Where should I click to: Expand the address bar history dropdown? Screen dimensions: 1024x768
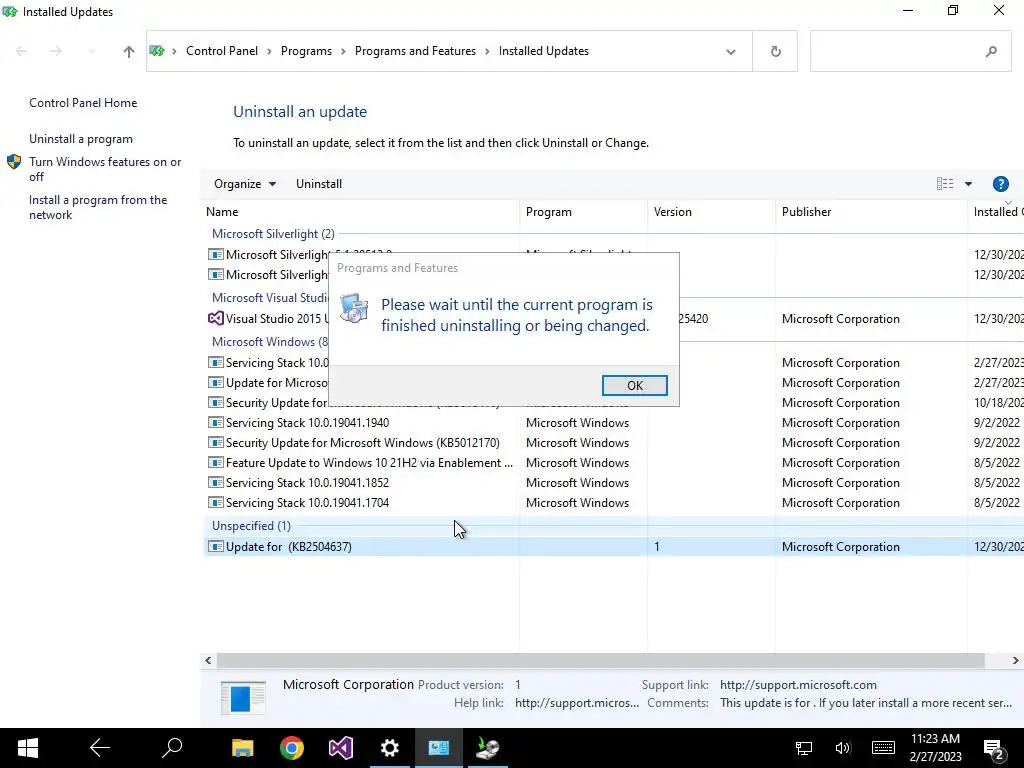pyautogui.click(x=730, y=51)
